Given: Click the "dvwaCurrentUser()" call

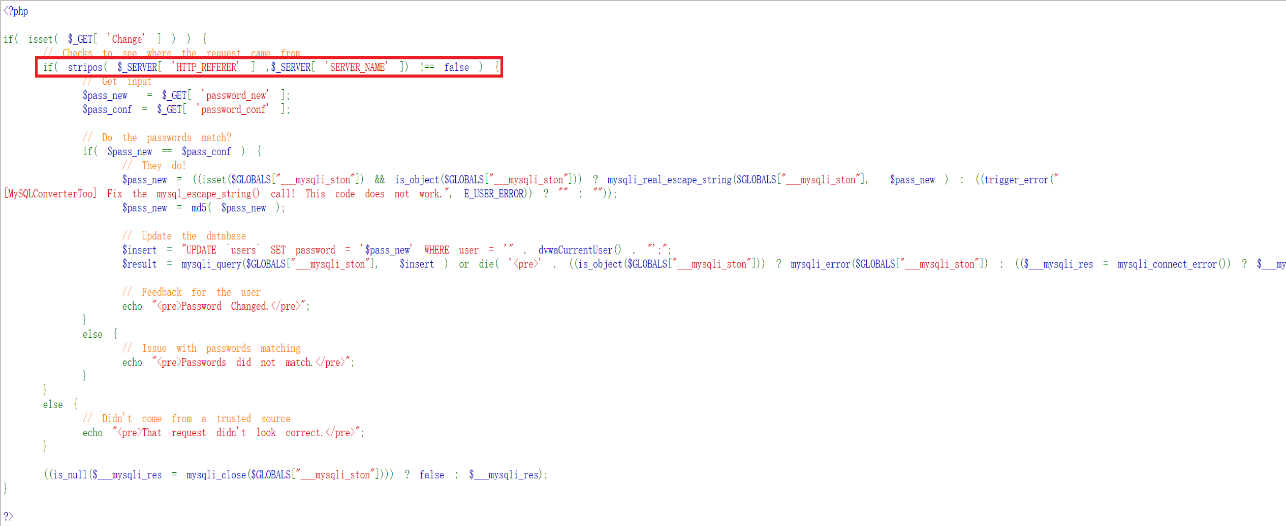Looking at the screenshot, I should tap(580, 249).
